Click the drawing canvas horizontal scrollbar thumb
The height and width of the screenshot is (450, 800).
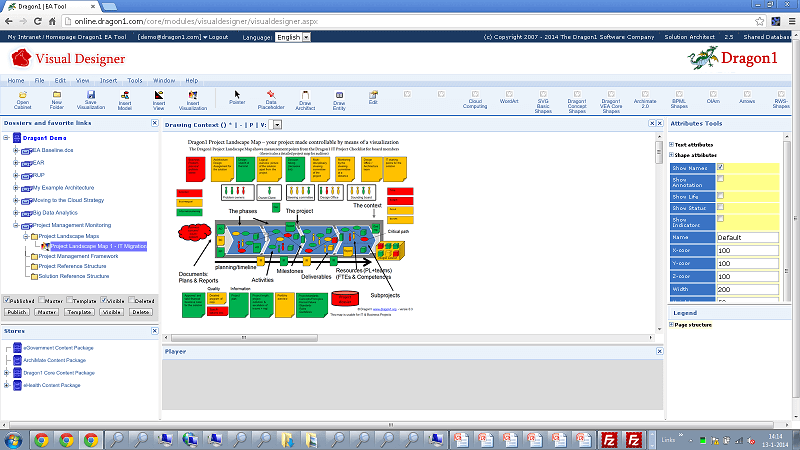[x=244, y=338]
